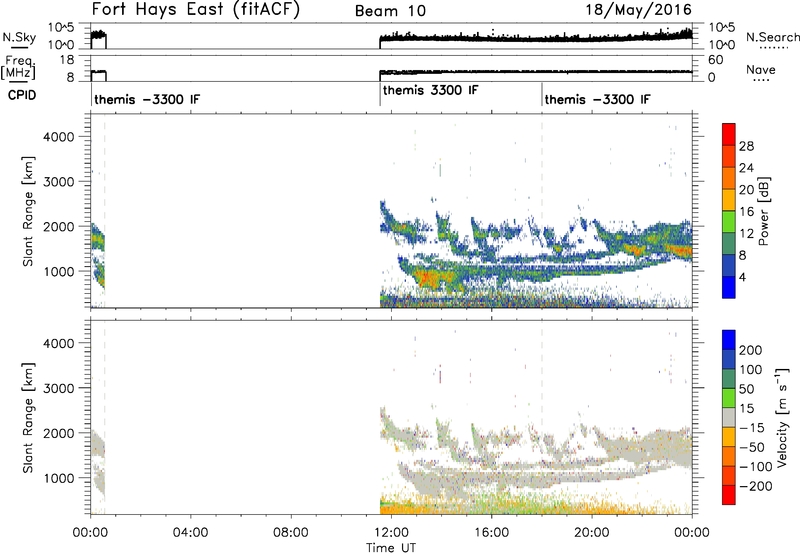Screen dimensions: 800x554
Task: Click the 'Time UT' axis title
Action: [391, 548]
